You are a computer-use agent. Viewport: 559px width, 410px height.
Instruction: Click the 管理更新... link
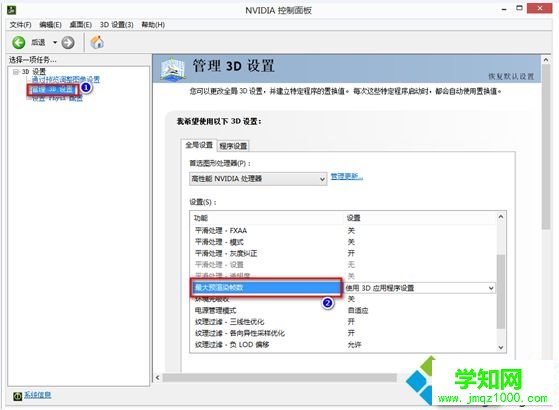point(347,176)
